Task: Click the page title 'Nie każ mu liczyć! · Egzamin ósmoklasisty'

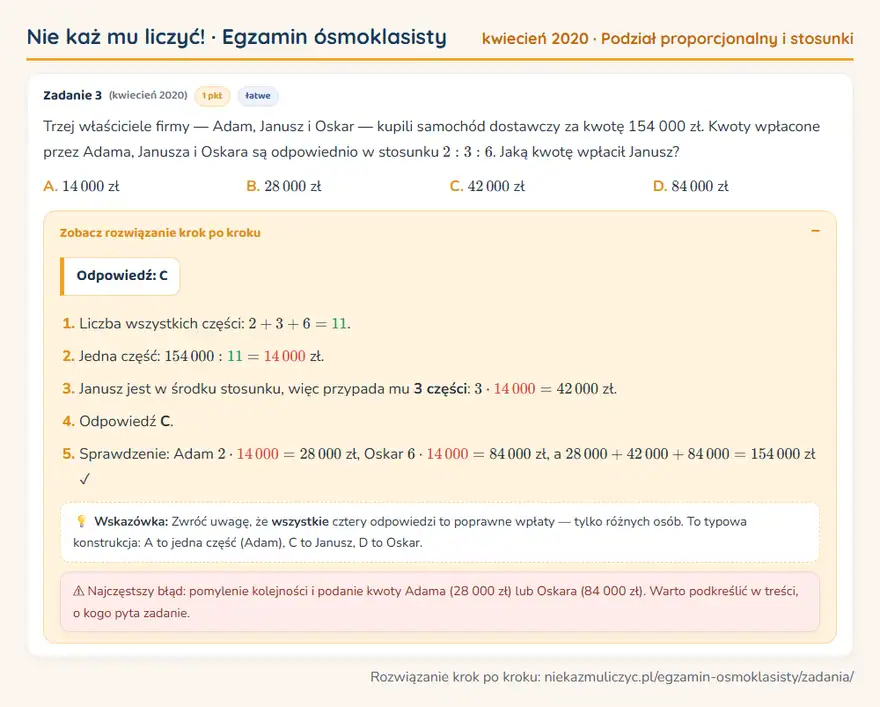Action: (x=237, y=37)
